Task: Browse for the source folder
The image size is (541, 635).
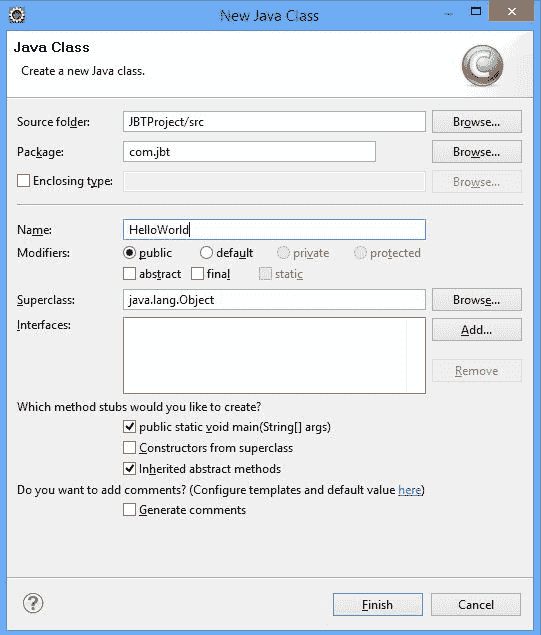Action: coord(477,121)
